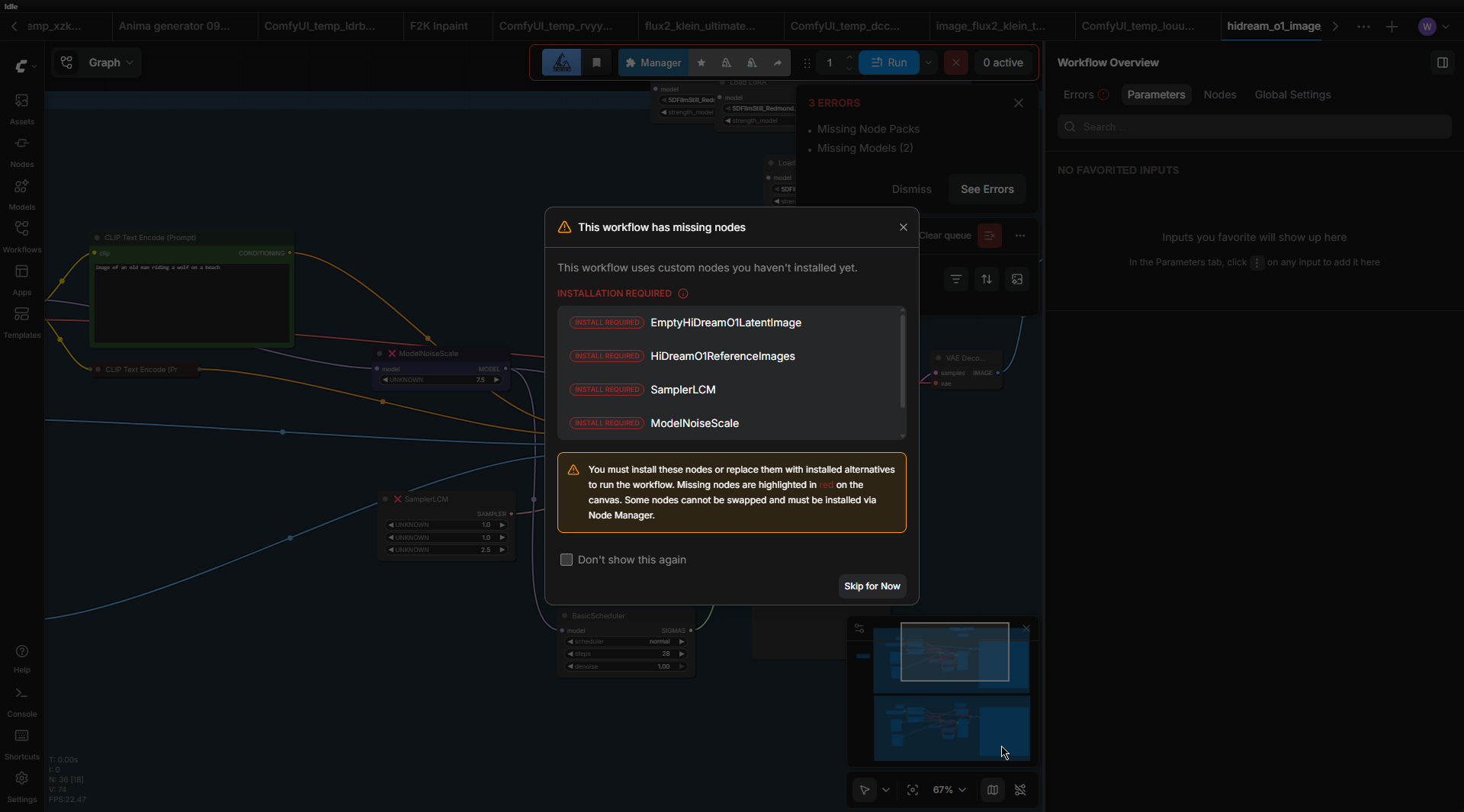Image resolution: width=1464 pixels, height=812 pixels.
Task: Show next workflow tabs arrow
Action: point(1335,26)
